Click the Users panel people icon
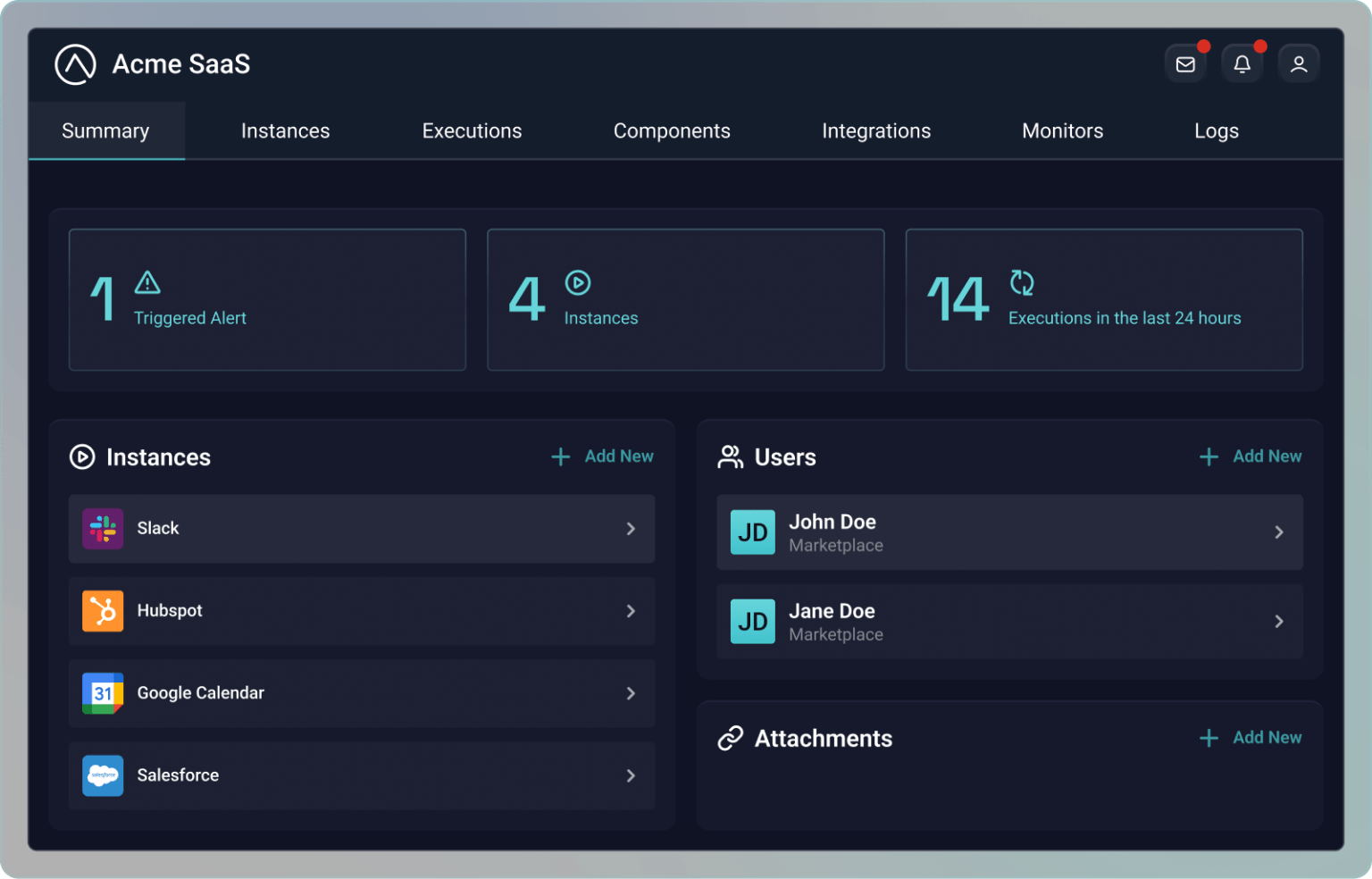The image size is (1372, 879). tap(731, 457)
